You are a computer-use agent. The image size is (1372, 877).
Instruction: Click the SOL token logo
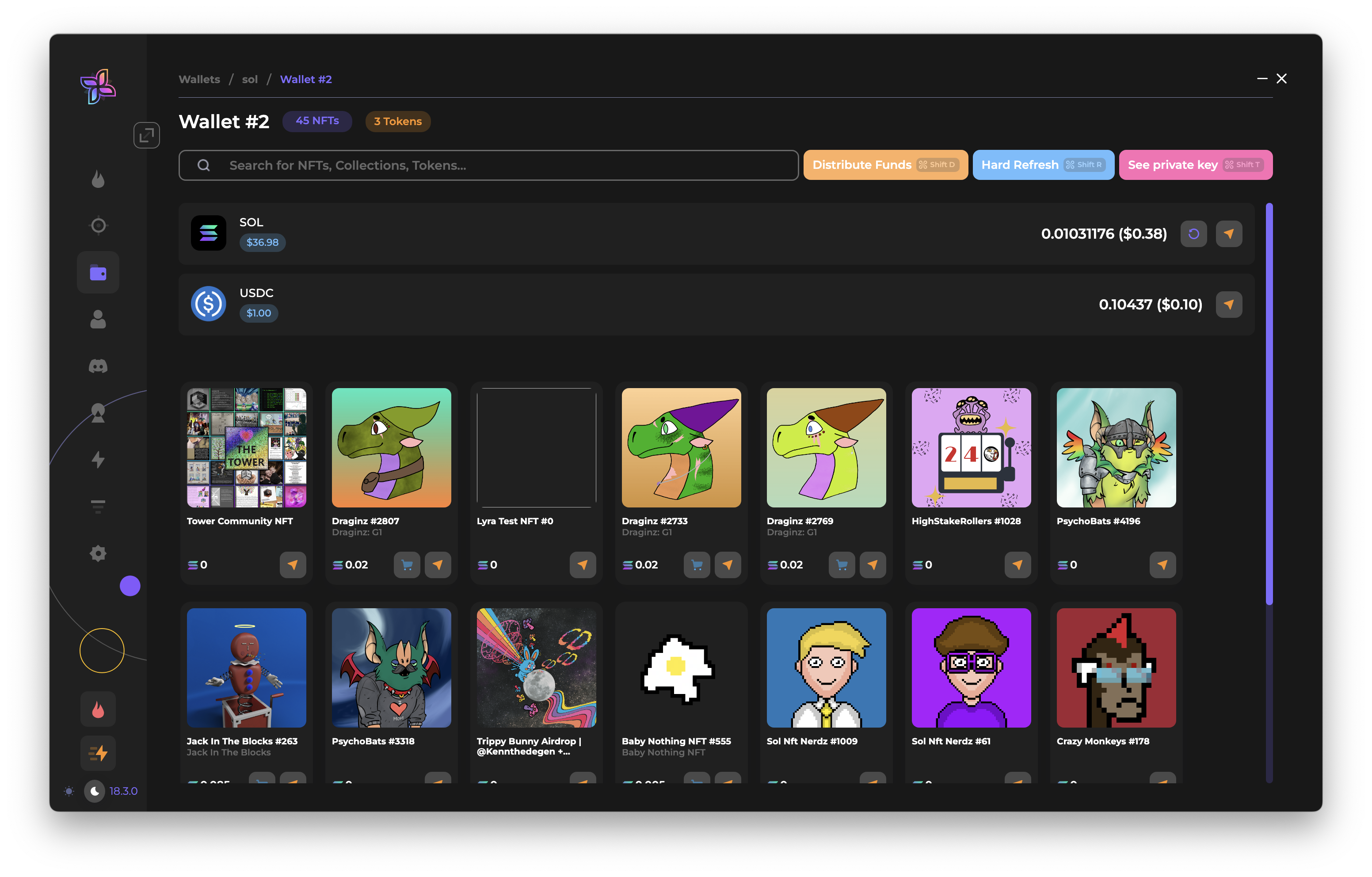coord(209,233)
